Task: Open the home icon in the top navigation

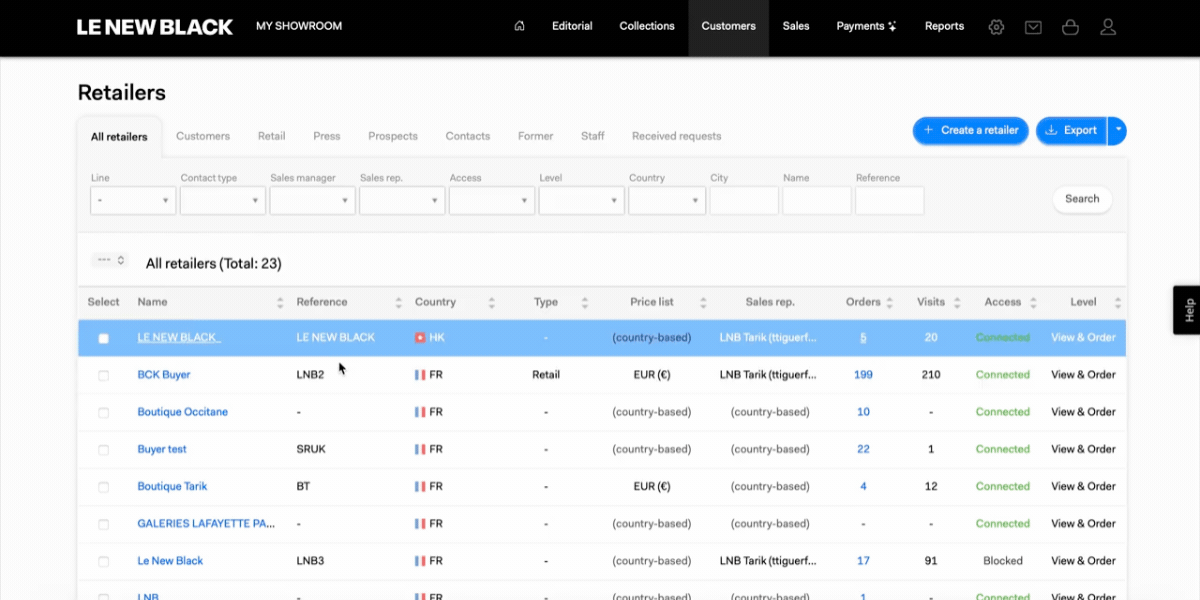Action: (519, 27)
